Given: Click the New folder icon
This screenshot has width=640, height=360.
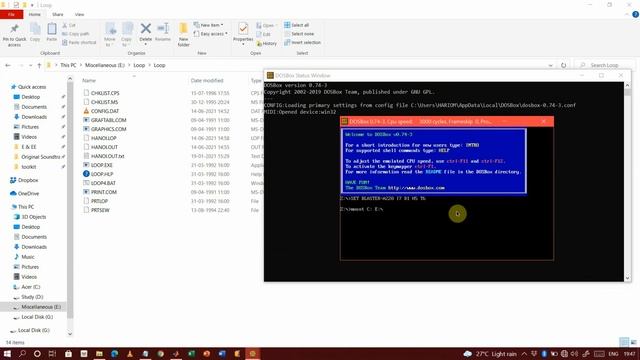Looking at the screenshot, I should pyautogui.click(x=184, y=35).
